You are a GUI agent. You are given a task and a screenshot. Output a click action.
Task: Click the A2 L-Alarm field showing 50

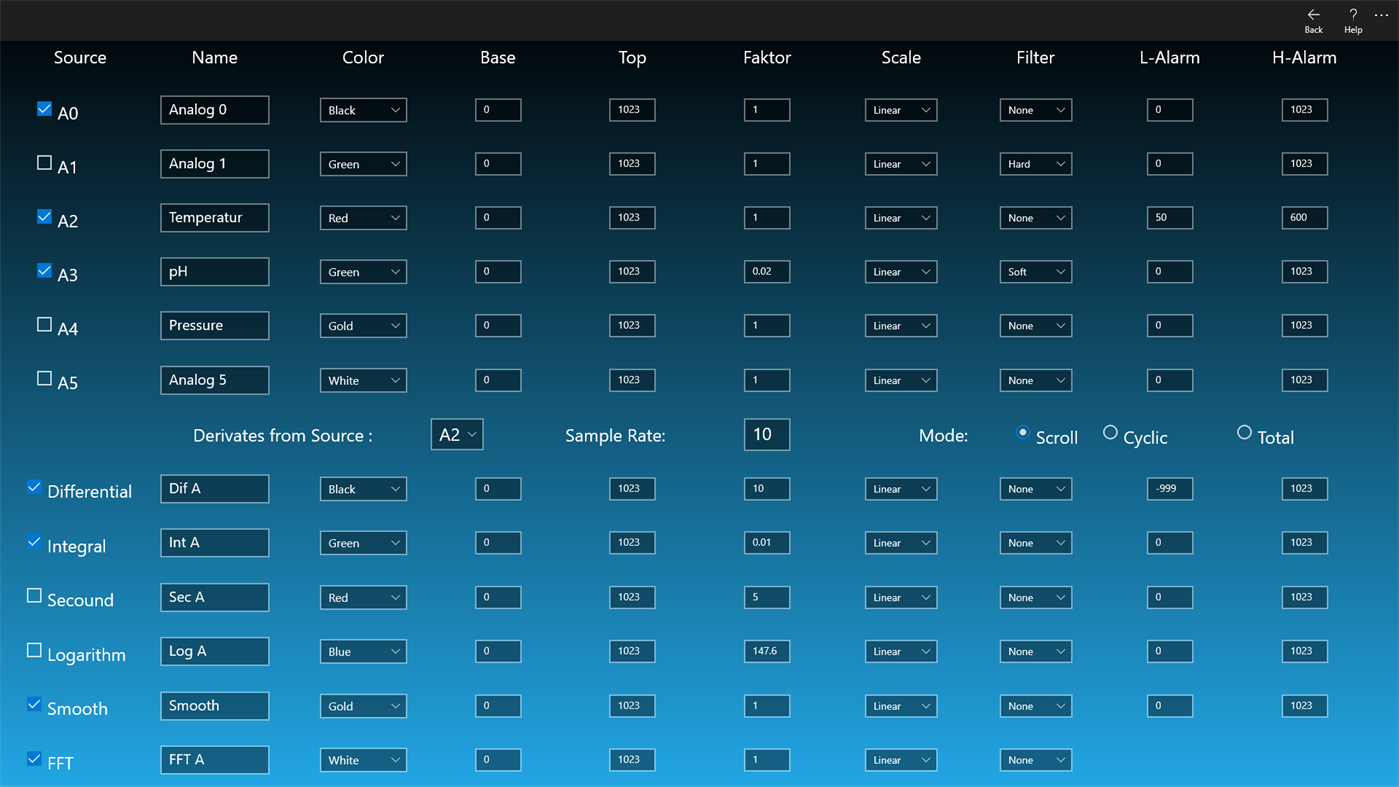tap(1170, 218)
